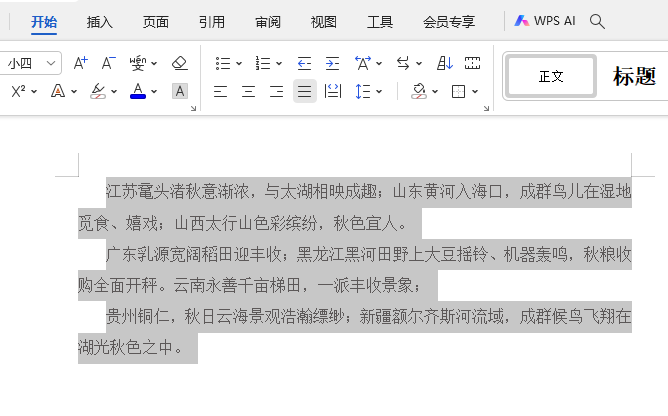Clear formatting with the eraser icon
Viewport: 668px width, 416px height.
[x=180, y=64]
